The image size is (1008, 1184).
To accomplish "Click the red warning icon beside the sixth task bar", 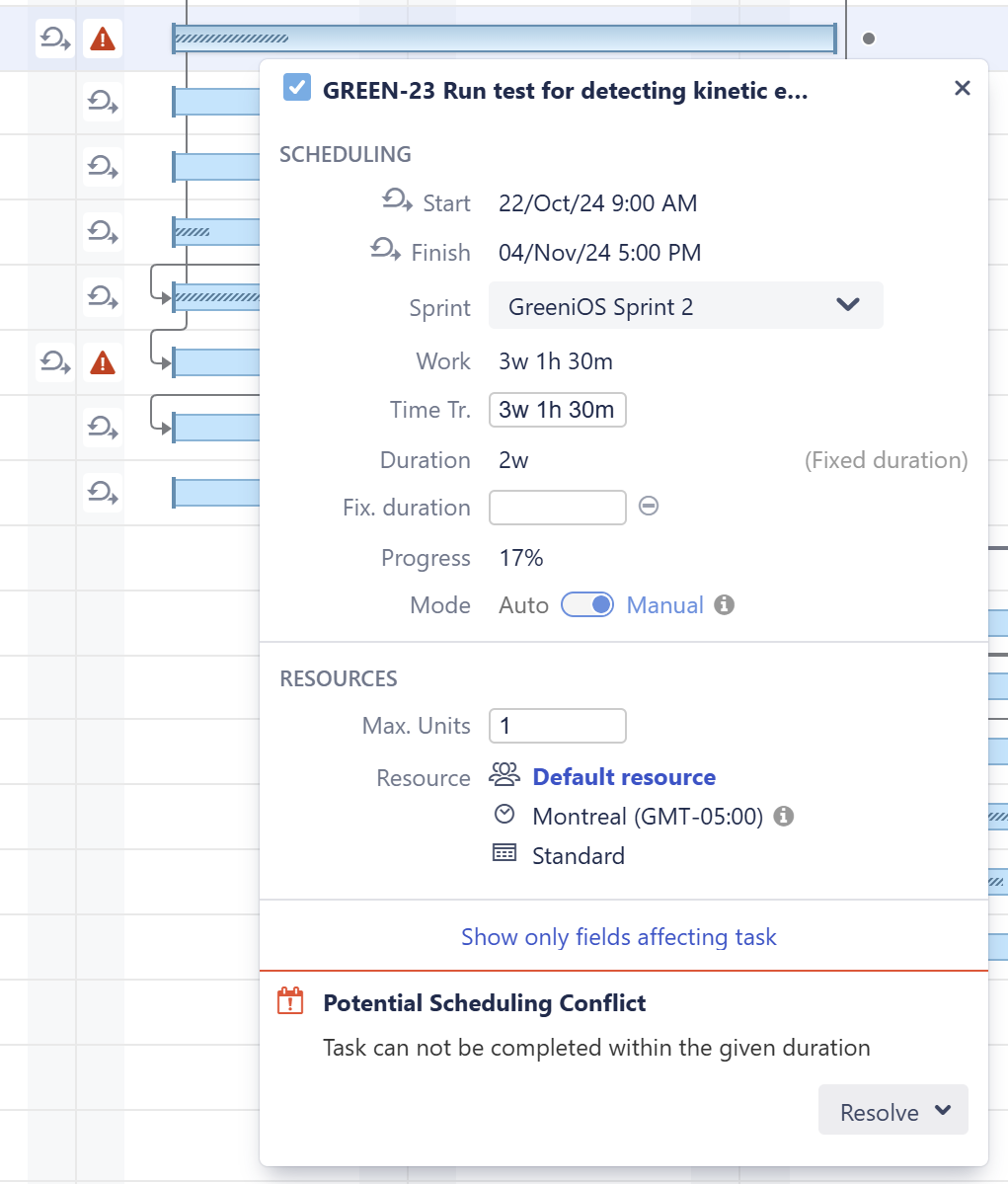I will [103, 363].
